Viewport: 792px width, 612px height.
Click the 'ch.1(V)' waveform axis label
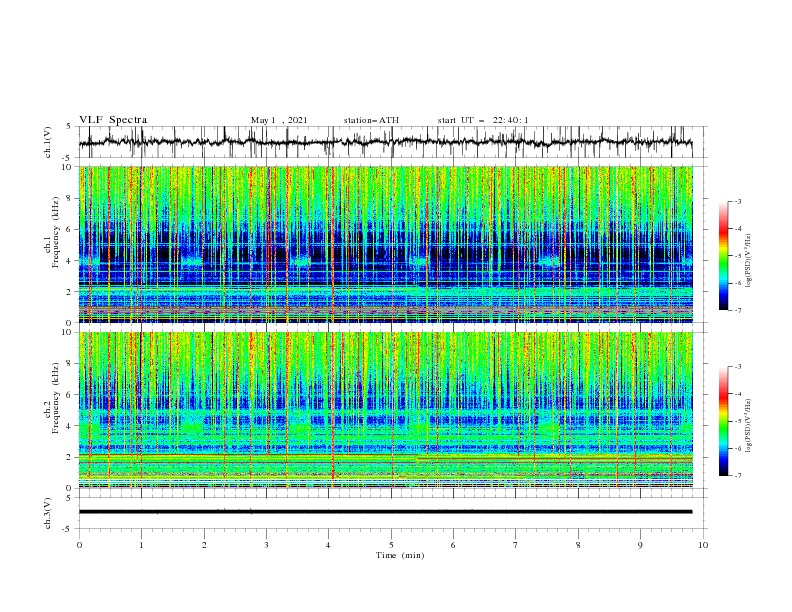48,142
